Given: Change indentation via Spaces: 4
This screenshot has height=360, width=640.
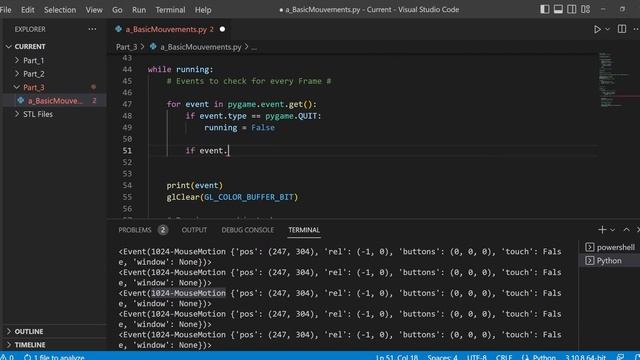Looking at the screenshot, I should pos(442,357).
